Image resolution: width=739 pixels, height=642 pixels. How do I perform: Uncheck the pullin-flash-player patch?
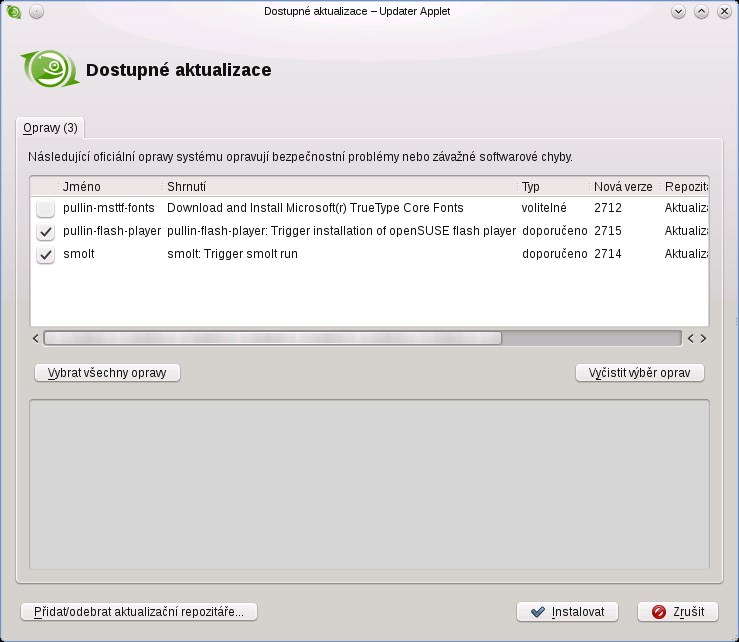tap(45, 231)
